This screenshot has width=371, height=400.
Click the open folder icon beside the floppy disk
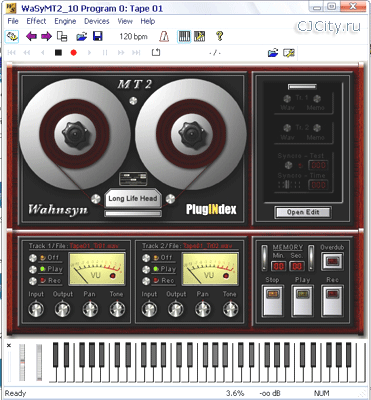(82, 36)
